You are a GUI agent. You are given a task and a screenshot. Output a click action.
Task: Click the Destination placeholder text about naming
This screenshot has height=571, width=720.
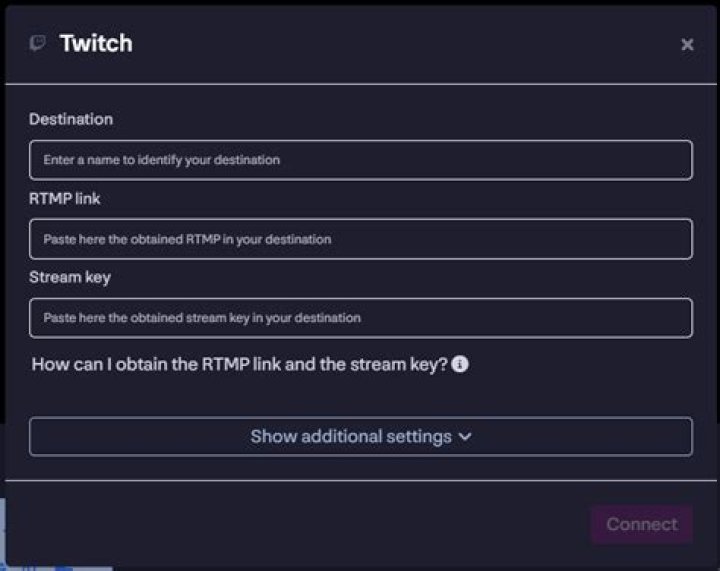162,160
